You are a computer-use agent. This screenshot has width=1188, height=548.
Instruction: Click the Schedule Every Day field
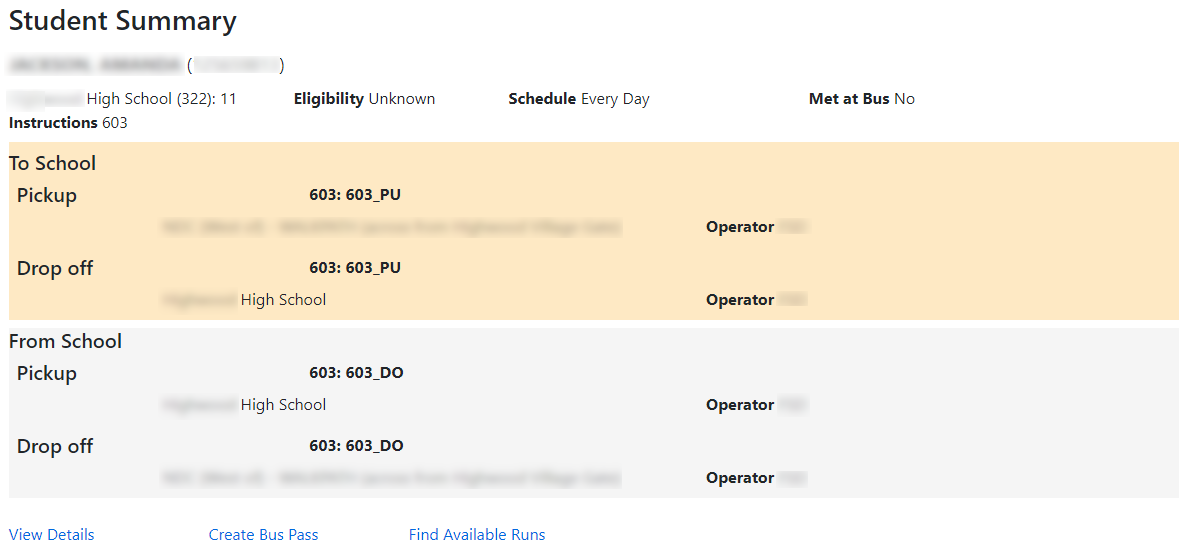578,99
